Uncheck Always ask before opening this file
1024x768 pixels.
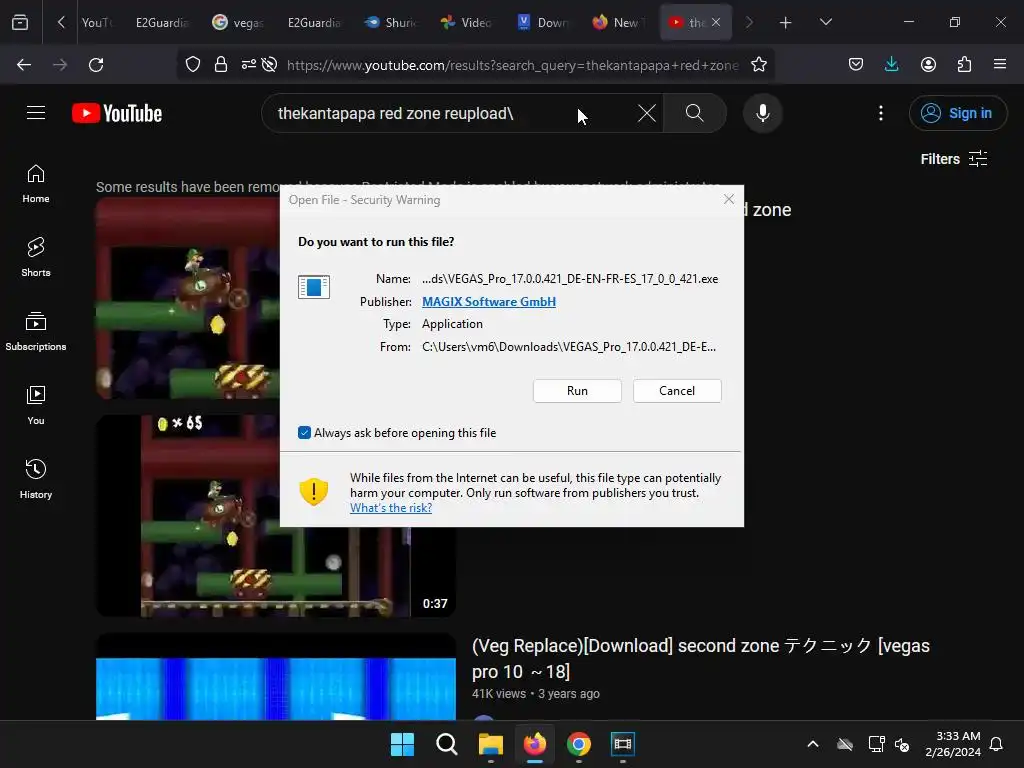304,432
